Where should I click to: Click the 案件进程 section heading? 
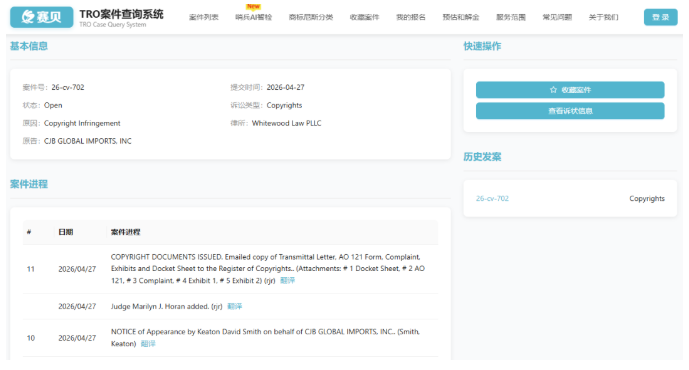pos(29,184)
